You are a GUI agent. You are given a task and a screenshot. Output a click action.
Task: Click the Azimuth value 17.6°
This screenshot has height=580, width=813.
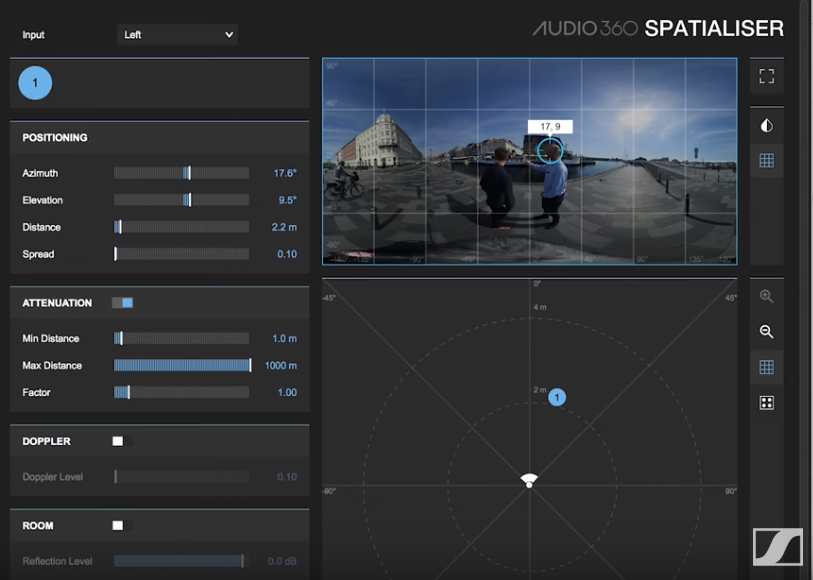coord(285,173)
